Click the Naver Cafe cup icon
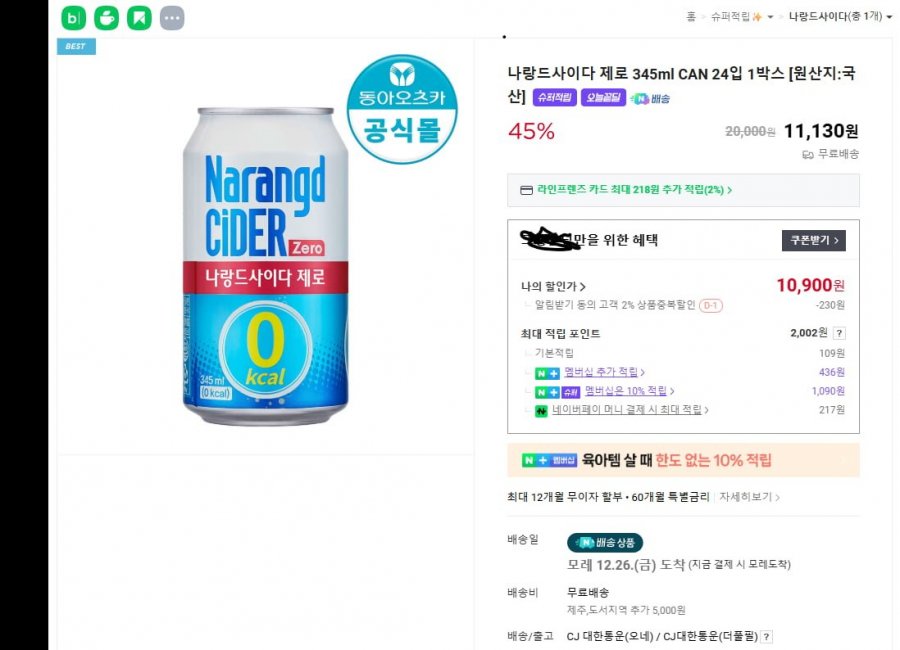Viewport: 900px width, 650px height. [106, 18]
